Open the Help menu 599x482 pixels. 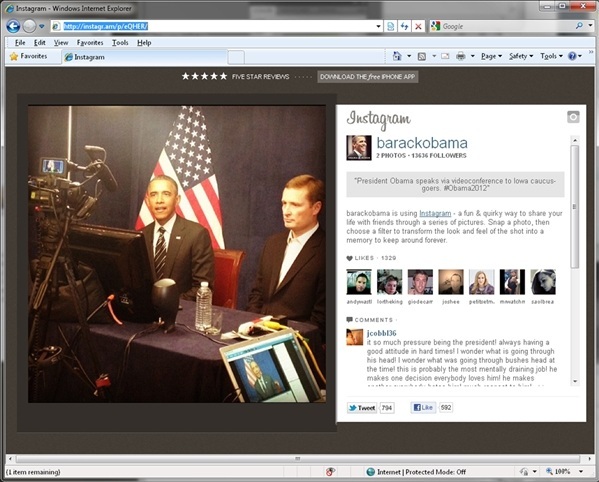[x=144, y=43]
